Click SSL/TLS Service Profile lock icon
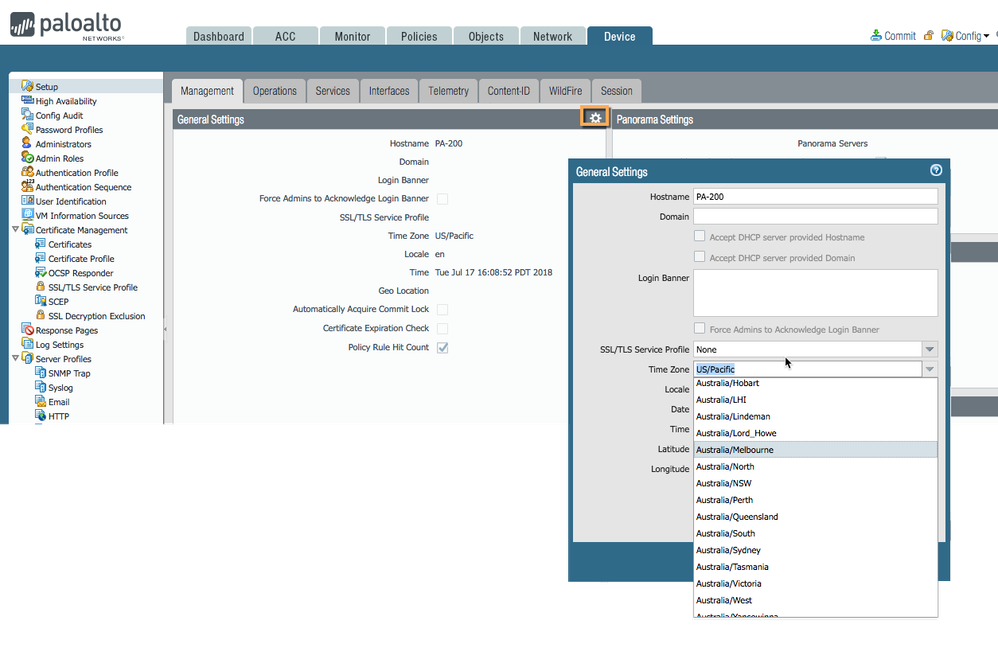 tap(40, 286)
